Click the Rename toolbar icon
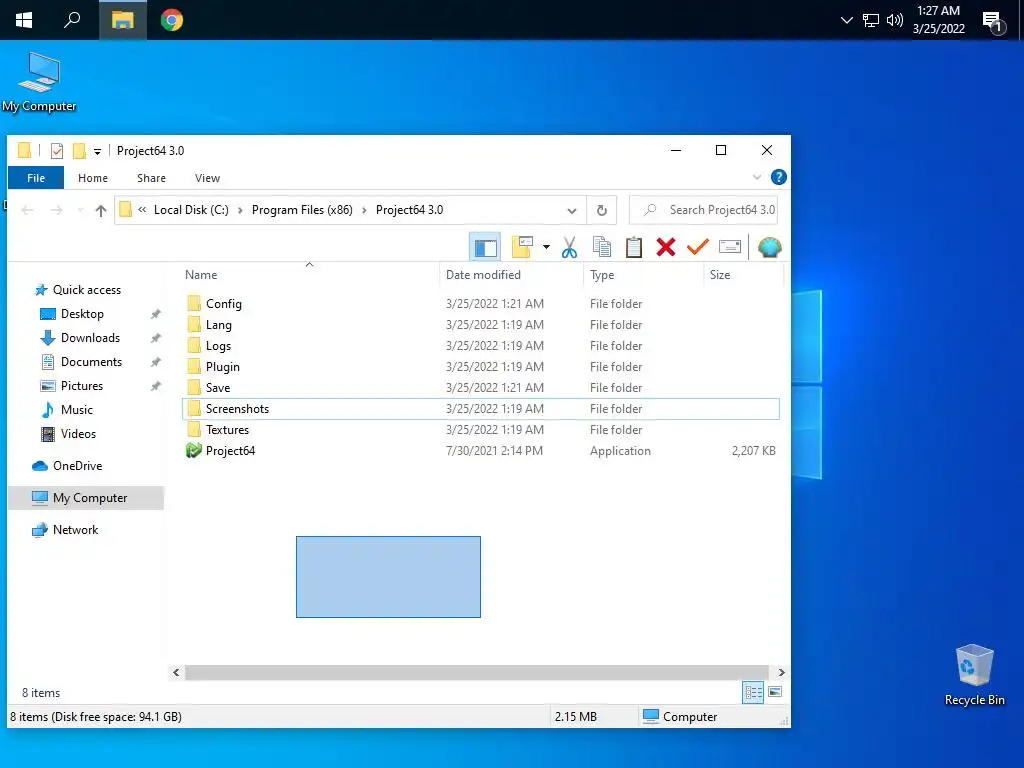The image size is (1024, 768). tap(729, 248)
